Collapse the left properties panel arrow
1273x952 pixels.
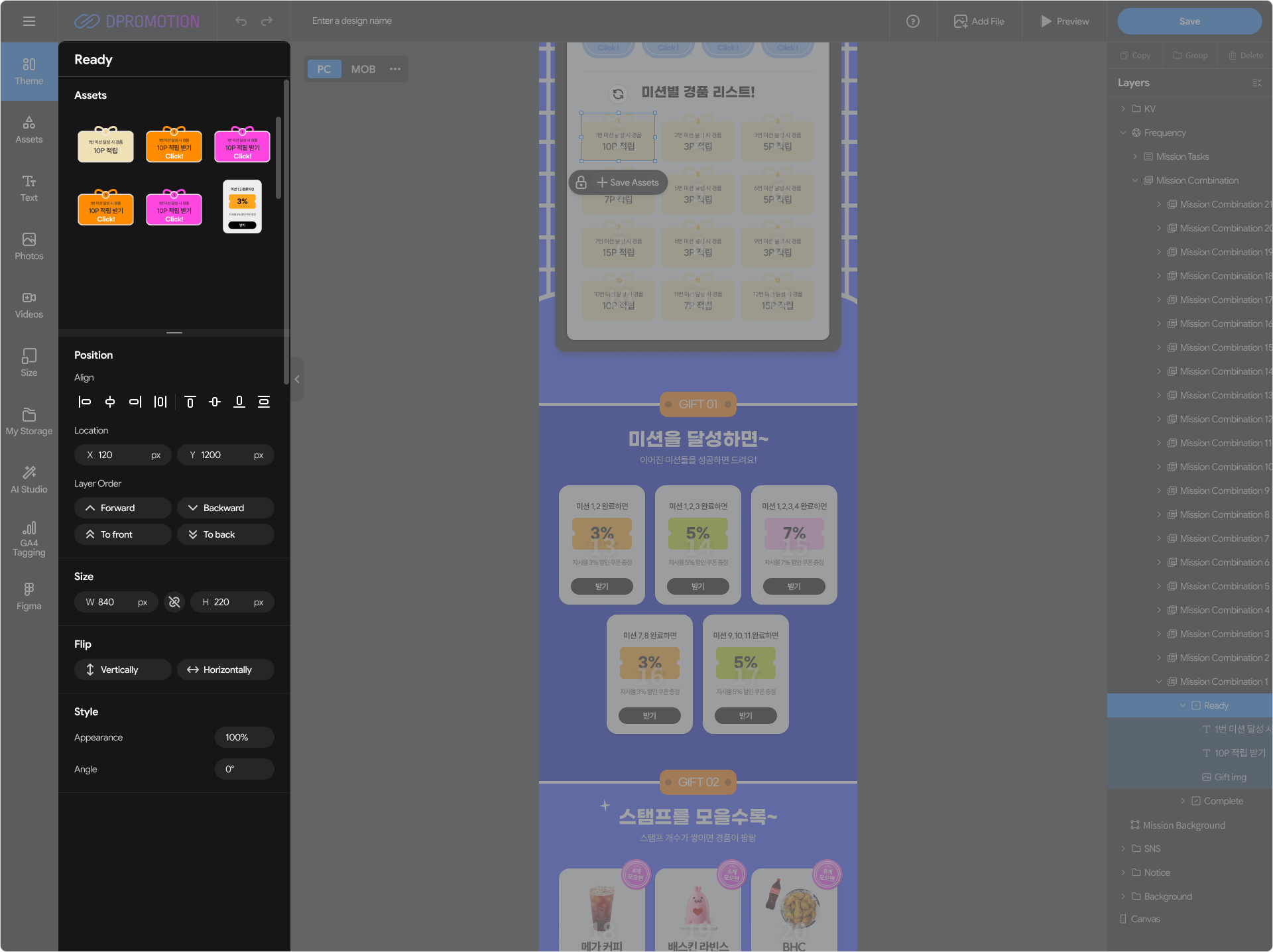(297, 379)
